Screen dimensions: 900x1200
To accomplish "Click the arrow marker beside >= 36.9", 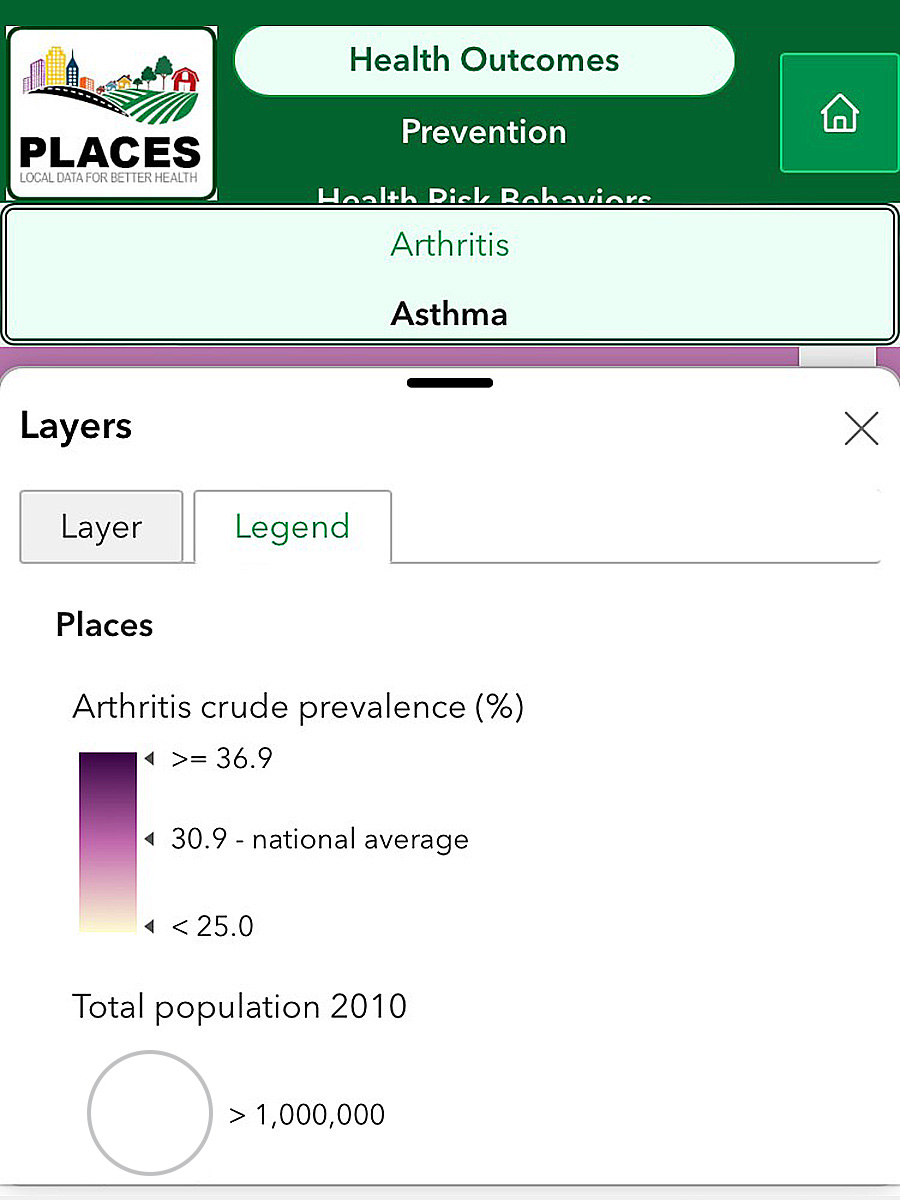I will (149, 759).
